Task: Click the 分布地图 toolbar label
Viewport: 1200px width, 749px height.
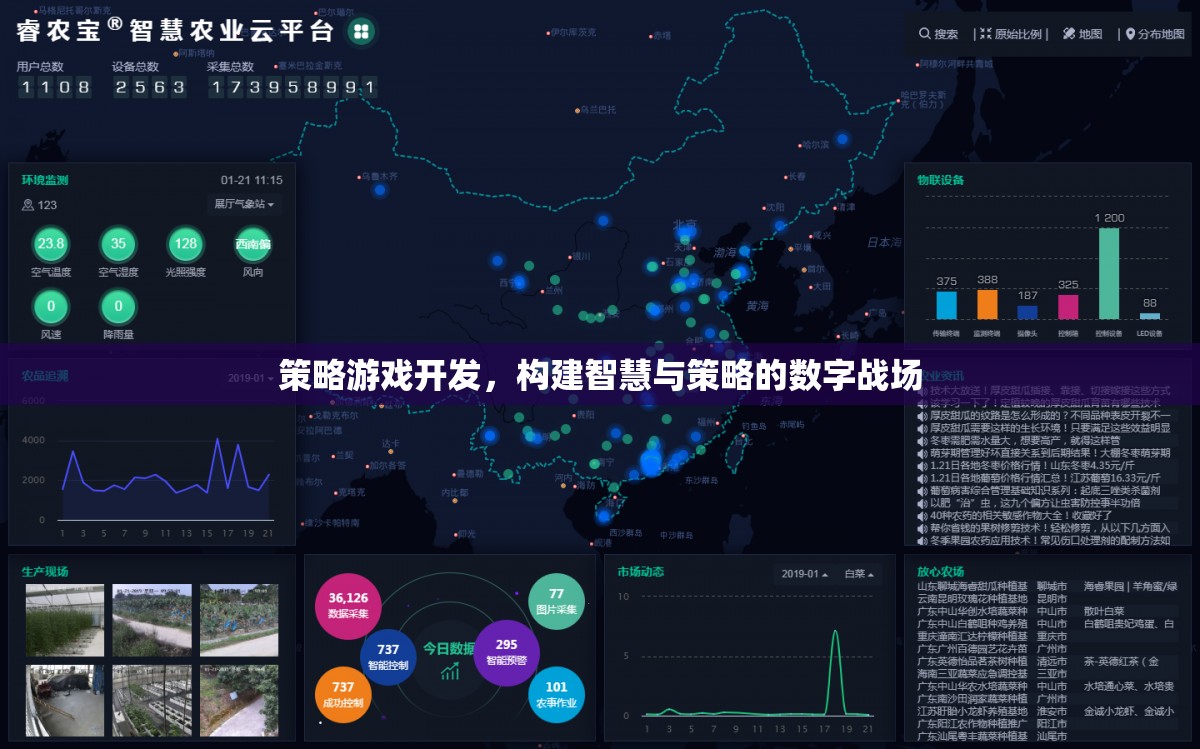Action: 1162,34
